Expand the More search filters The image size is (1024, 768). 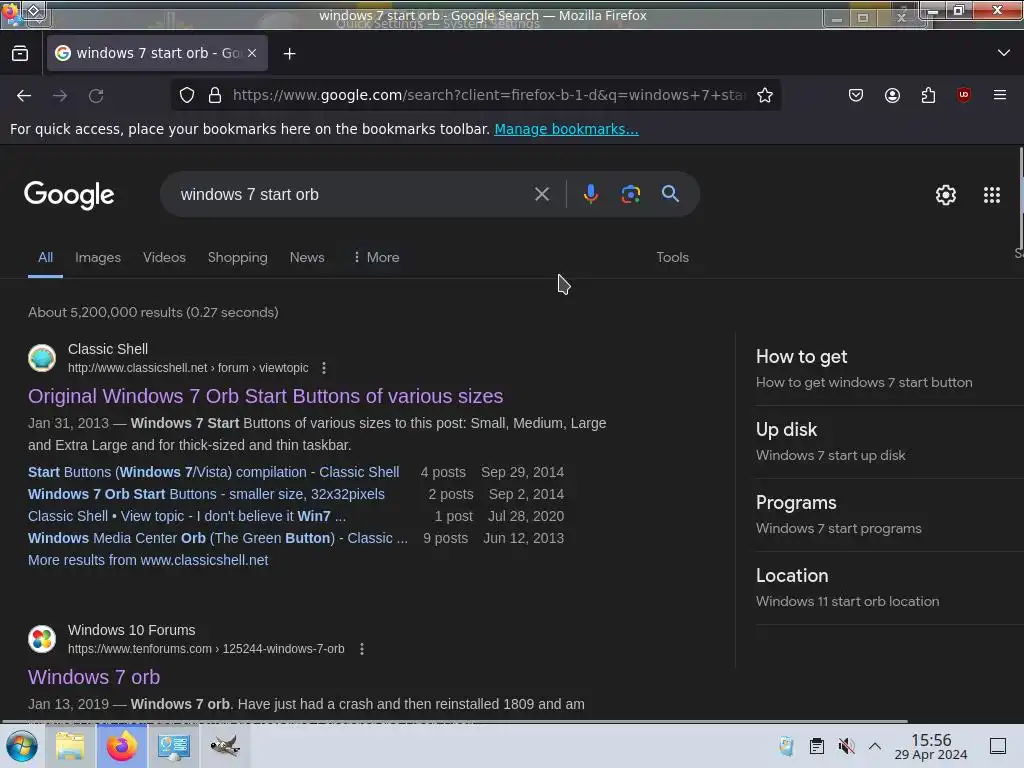376,257
